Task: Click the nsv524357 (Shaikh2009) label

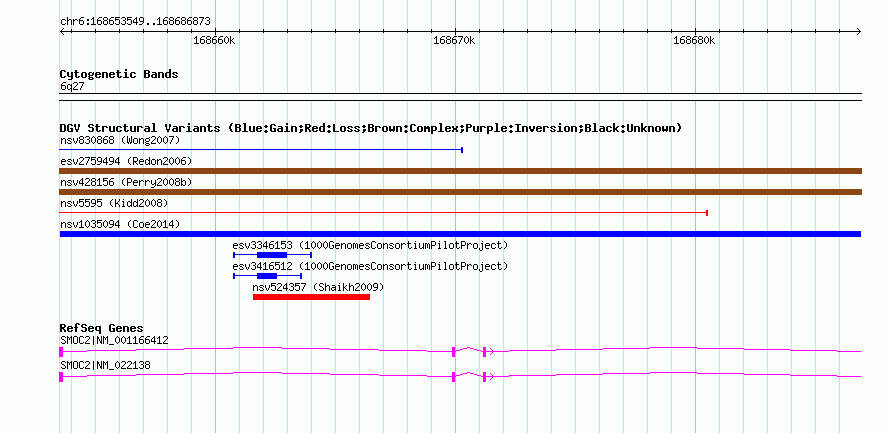Action: [x=318, y=287]
